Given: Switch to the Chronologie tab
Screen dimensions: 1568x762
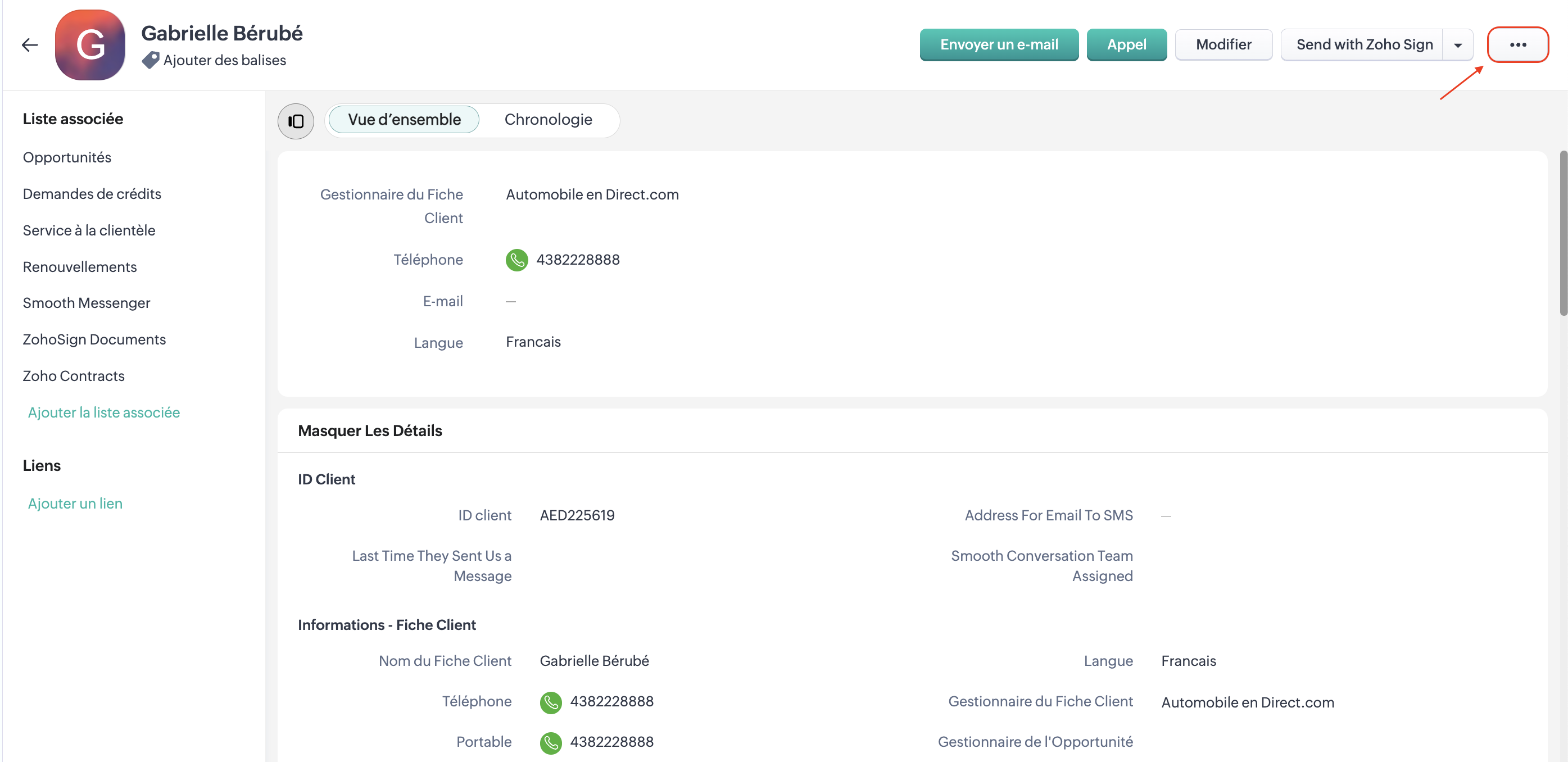Looking at the screenshot, I should (x=548, y=120).
